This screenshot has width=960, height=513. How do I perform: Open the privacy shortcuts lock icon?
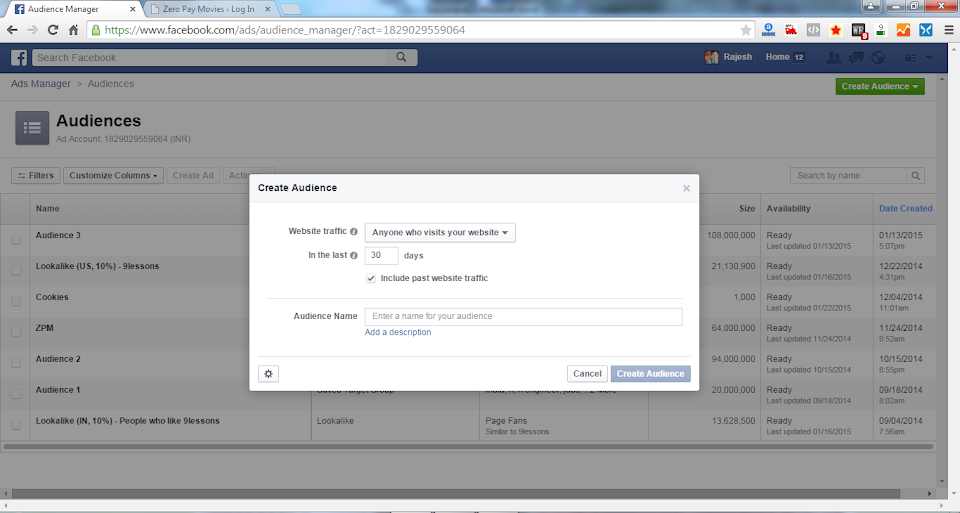point(910,58)
